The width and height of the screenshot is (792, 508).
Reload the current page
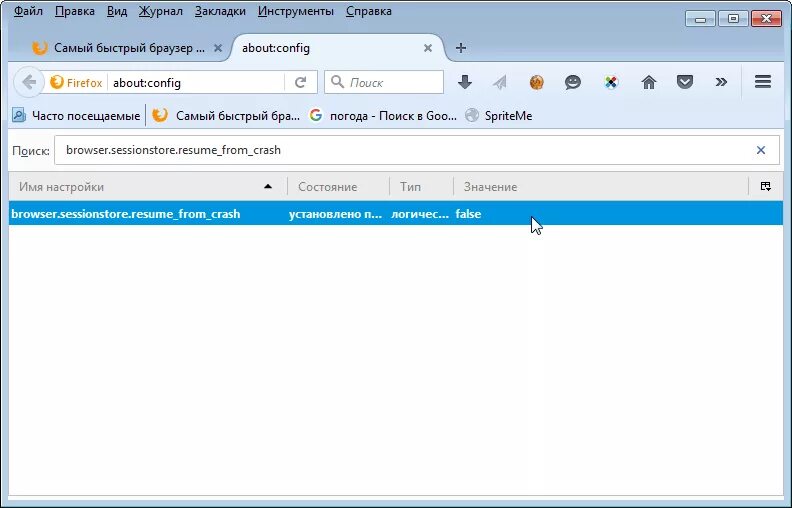[x=301, y=82]
